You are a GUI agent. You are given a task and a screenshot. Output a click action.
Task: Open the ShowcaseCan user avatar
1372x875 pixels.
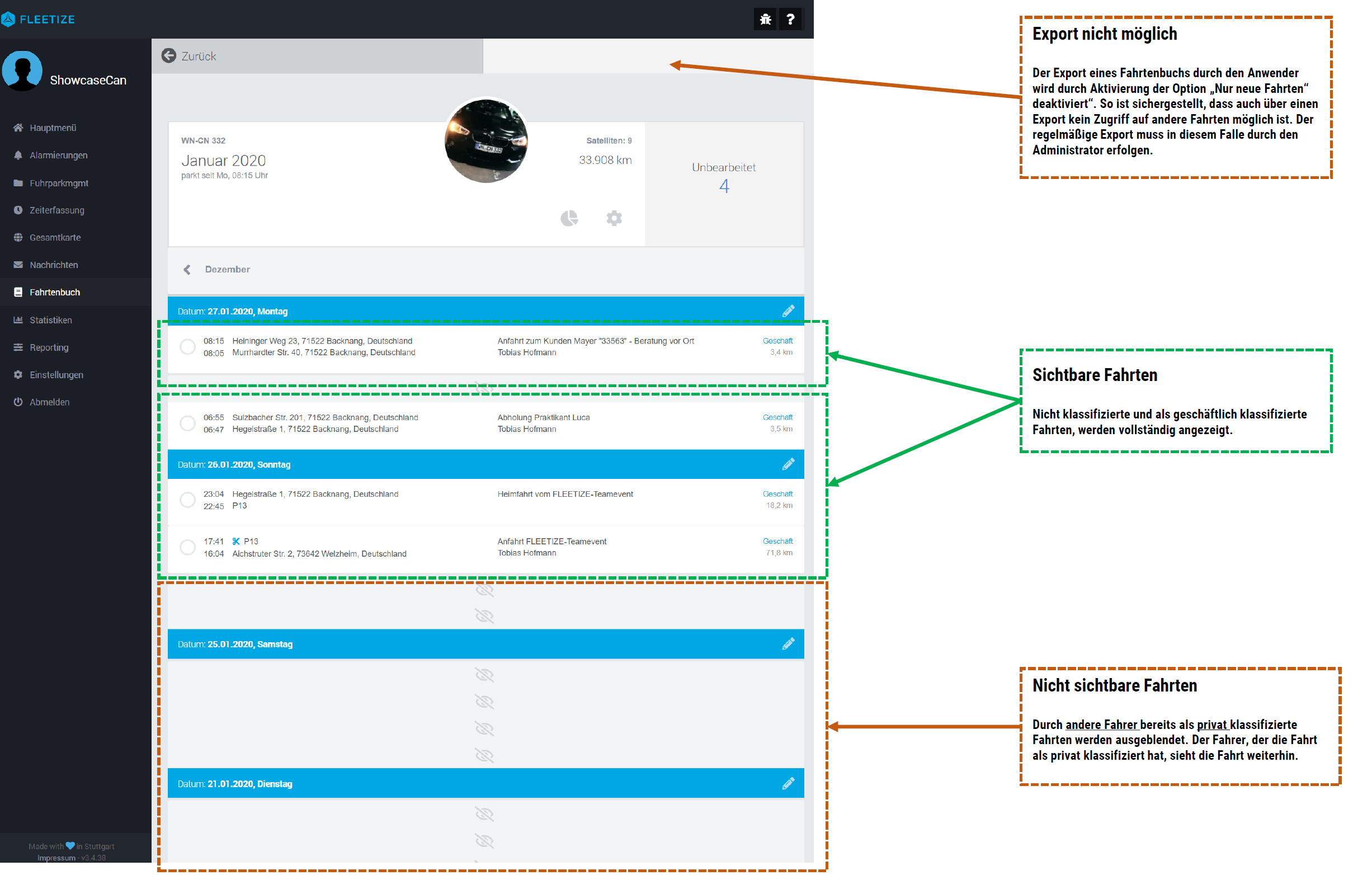[x=22, y=71]
